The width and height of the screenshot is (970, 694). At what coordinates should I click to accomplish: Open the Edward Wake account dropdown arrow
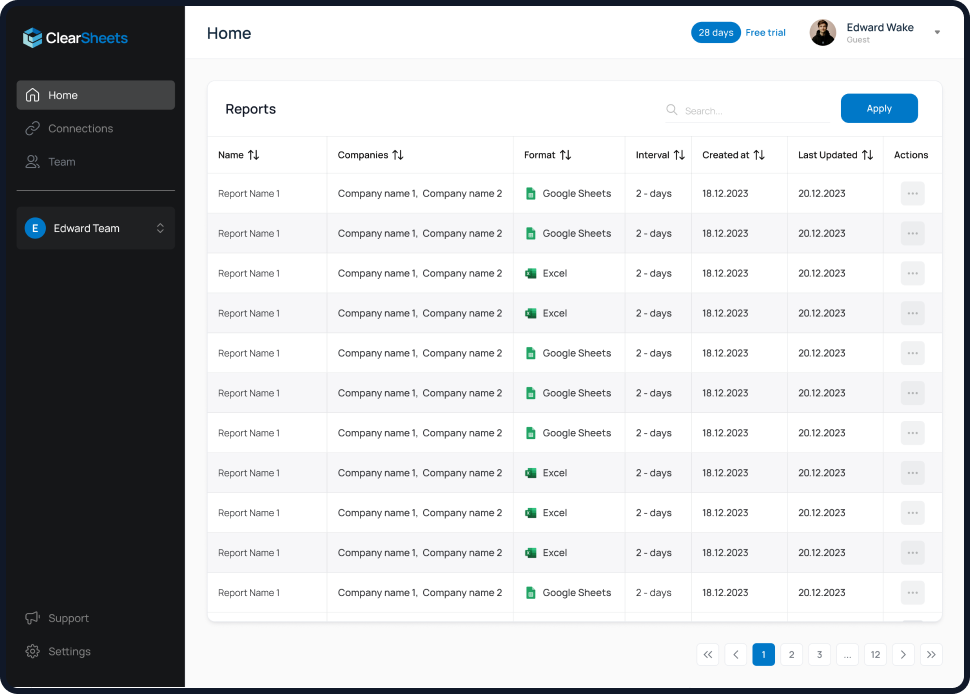click(x=937, y=32)
